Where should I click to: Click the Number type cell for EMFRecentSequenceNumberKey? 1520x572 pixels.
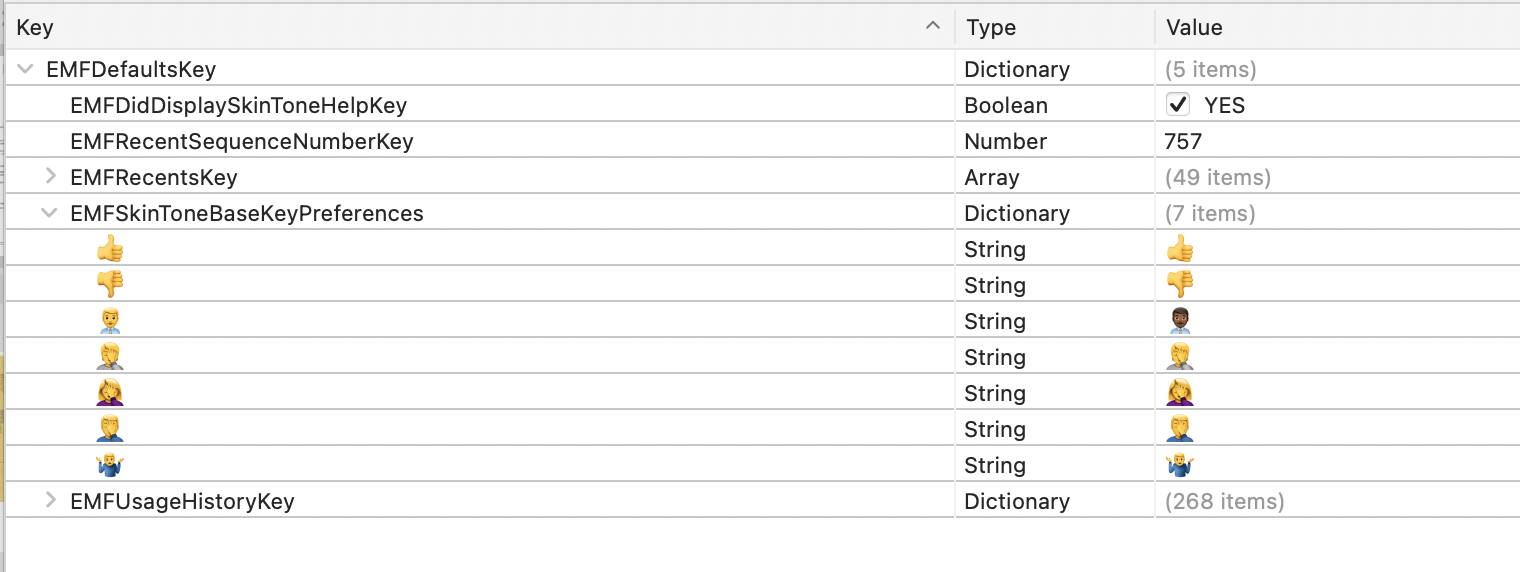click(1005, 141)
